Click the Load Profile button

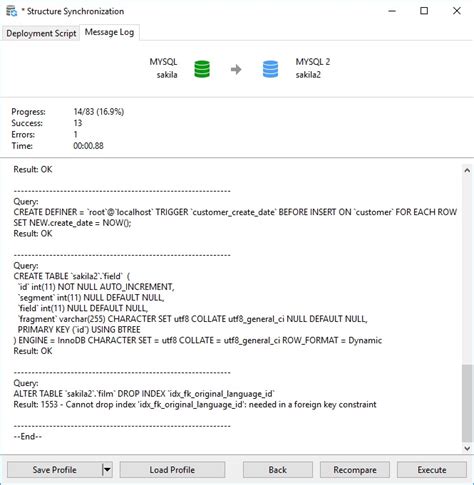(172, 470)
